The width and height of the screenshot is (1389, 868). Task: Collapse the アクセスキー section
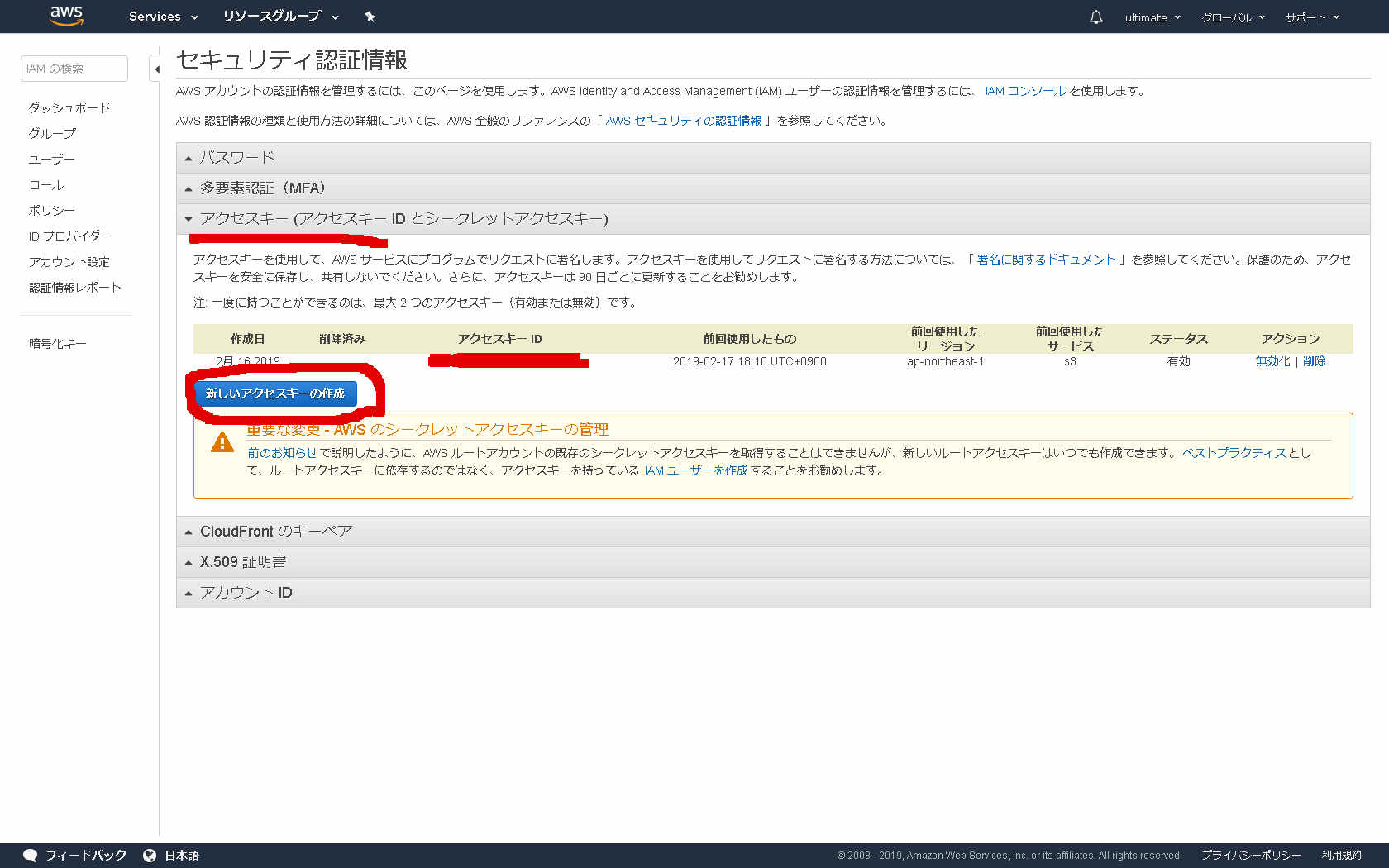pyautogui.click(x=773, y=219)
